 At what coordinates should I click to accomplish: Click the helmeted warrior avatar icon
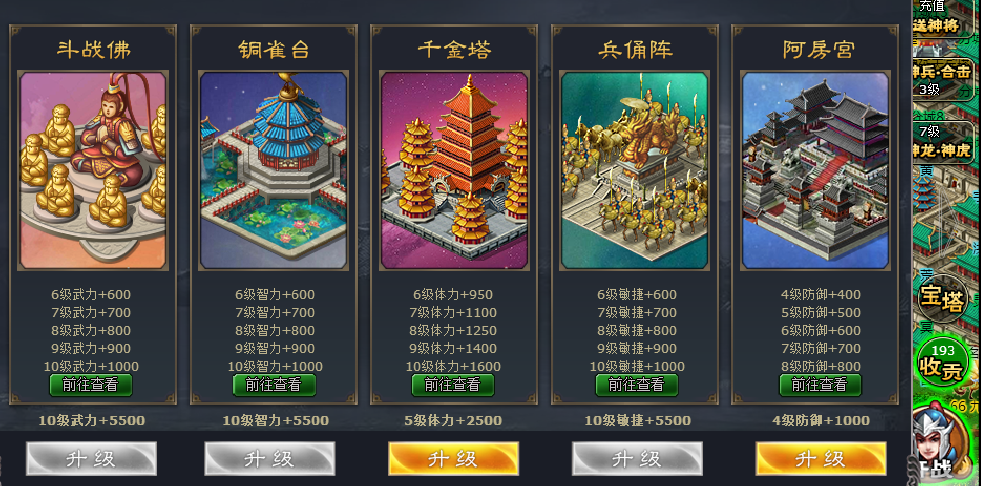(937, 443)
